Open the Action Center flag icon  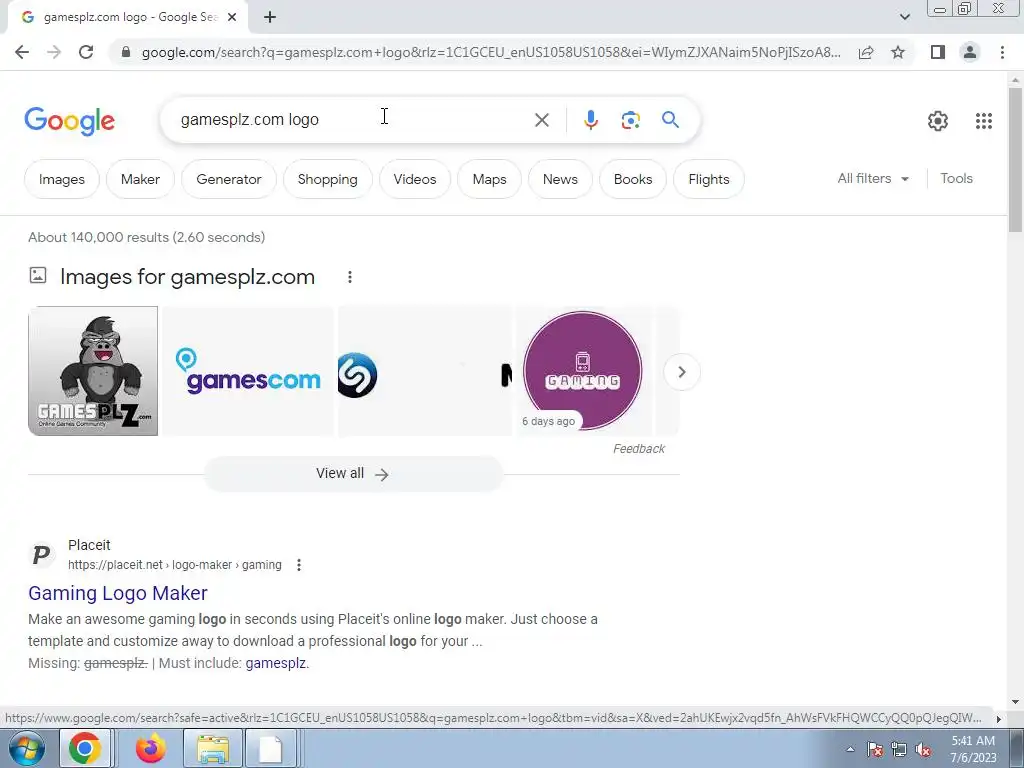[874, 749]
